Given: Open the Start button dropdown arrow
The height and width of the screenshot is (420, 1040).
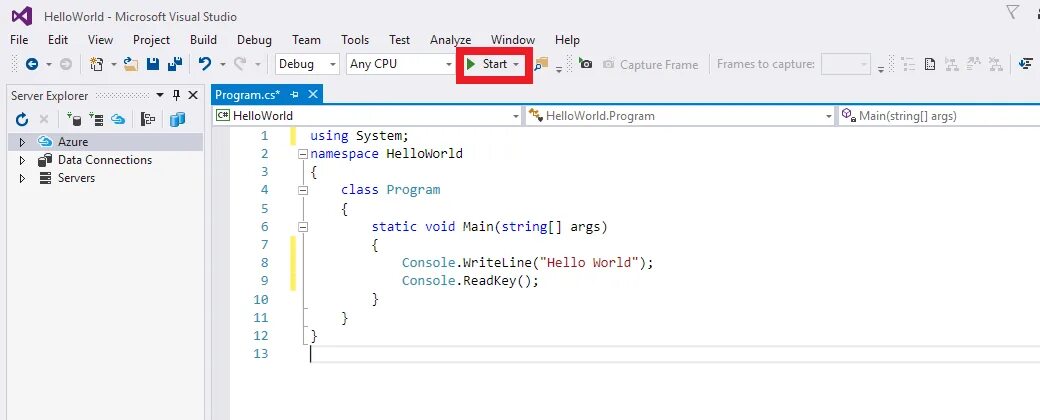Looking at the screenshot, I should [x=516, y=64].
